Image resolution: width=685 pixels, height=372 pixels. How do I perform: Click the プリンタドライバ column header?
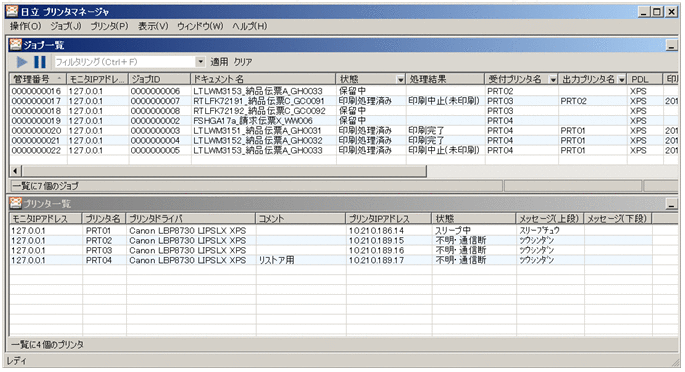(190, 218)
